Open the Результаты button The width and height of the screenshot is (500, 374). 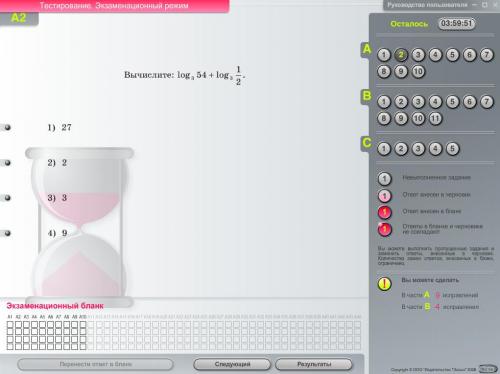(x=314, y=364)
